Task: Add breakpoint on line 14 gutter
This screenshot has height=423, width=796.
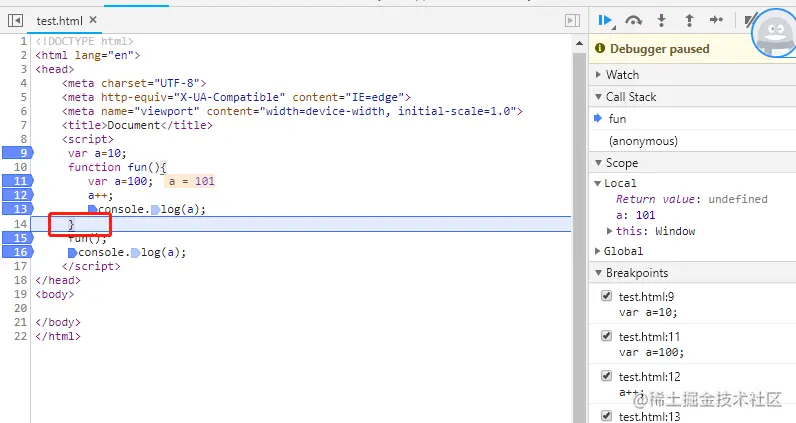Action: pyautogui.click(x=20, y=224)
